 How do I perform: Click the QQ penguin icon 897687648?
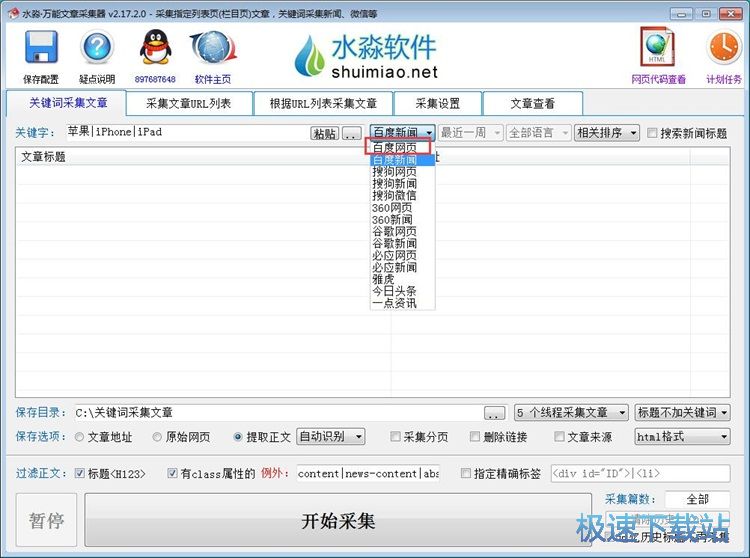click(155, 47)
